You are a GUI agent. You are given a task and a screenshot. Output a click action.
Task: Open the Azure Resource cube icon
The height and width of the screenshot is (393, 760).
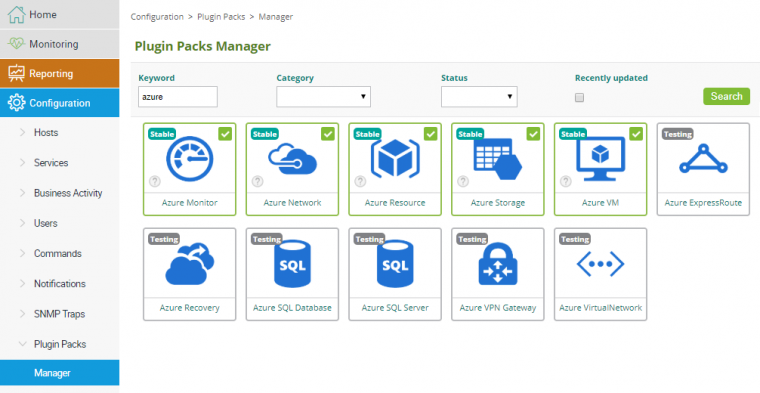[x=395, y=158]
